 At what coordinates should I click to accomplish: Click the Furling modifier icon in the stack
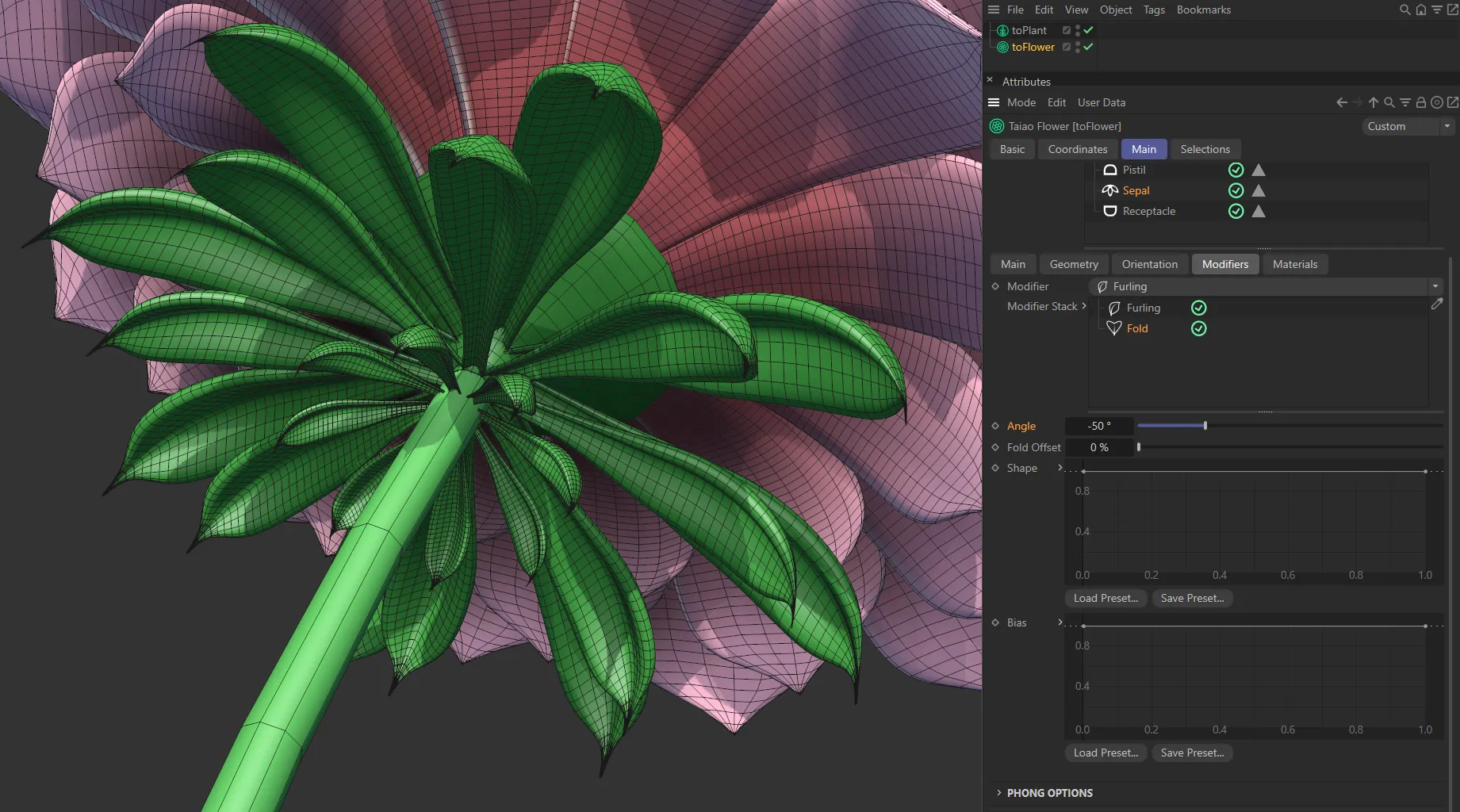(1113, 308)
